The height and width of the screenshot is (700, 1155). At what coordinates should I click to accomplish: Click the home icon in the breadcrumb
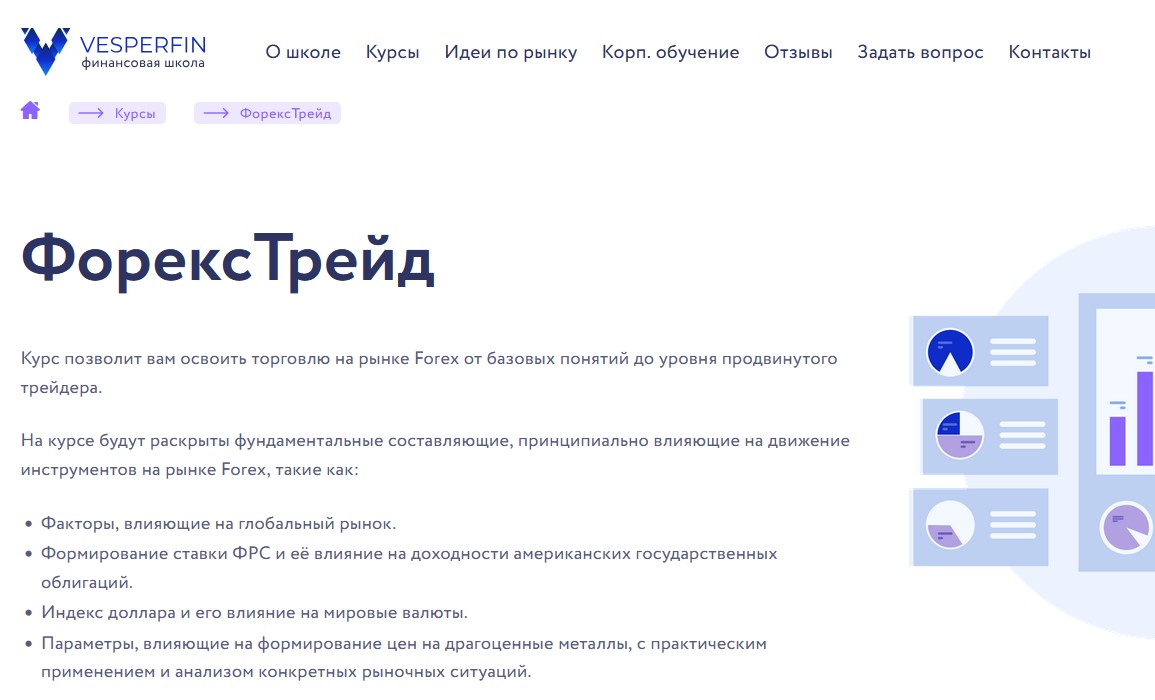[x=29, y=111]
